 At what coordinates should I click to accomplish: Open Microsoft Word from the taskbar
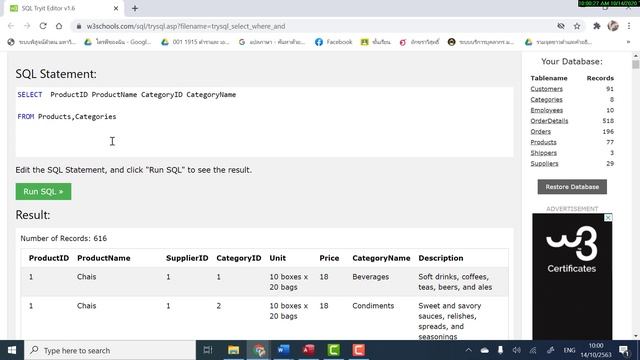click(284, 350)
